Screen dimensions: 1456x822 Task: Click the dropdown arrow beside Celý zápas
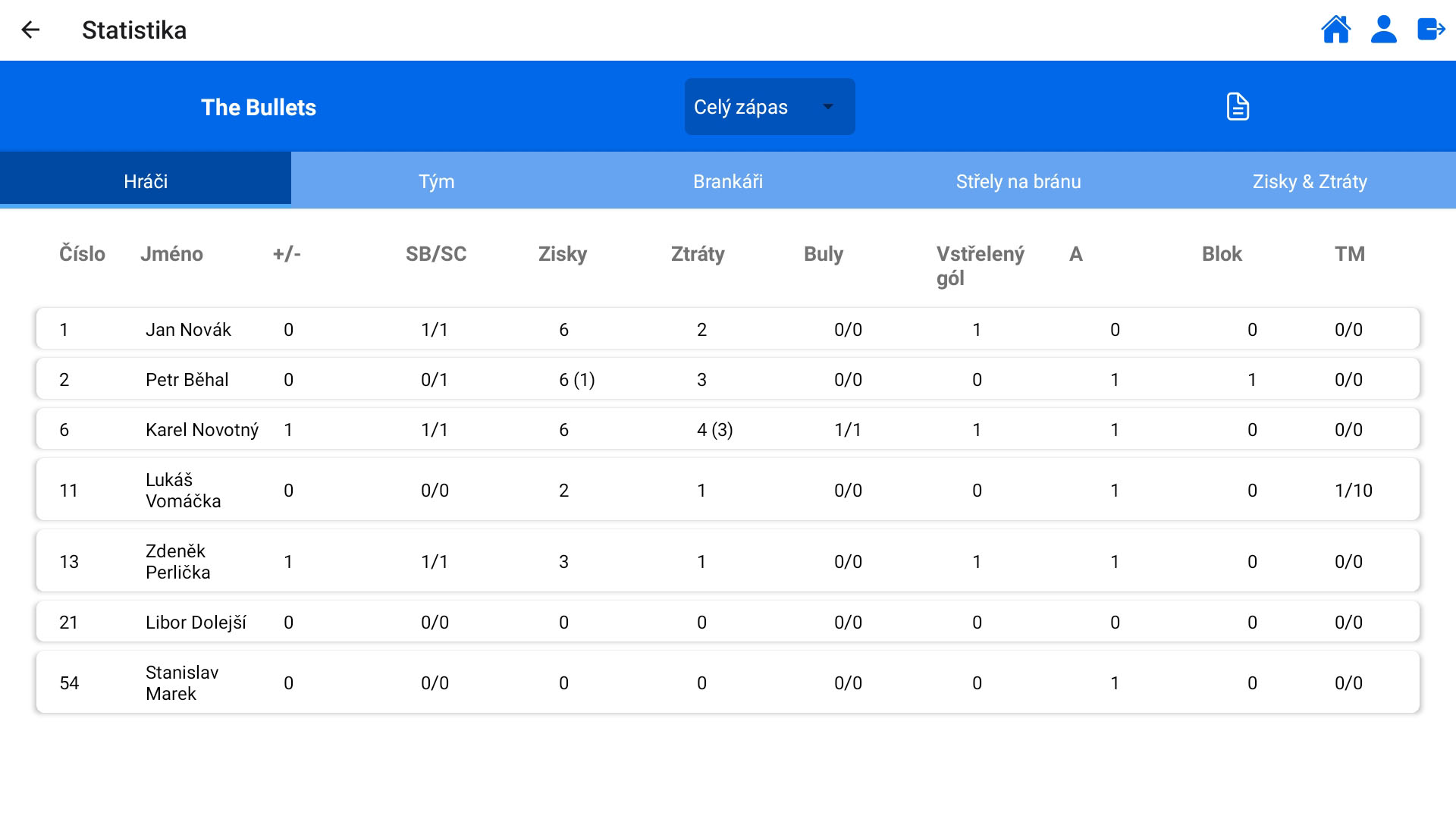coord(828,107)
